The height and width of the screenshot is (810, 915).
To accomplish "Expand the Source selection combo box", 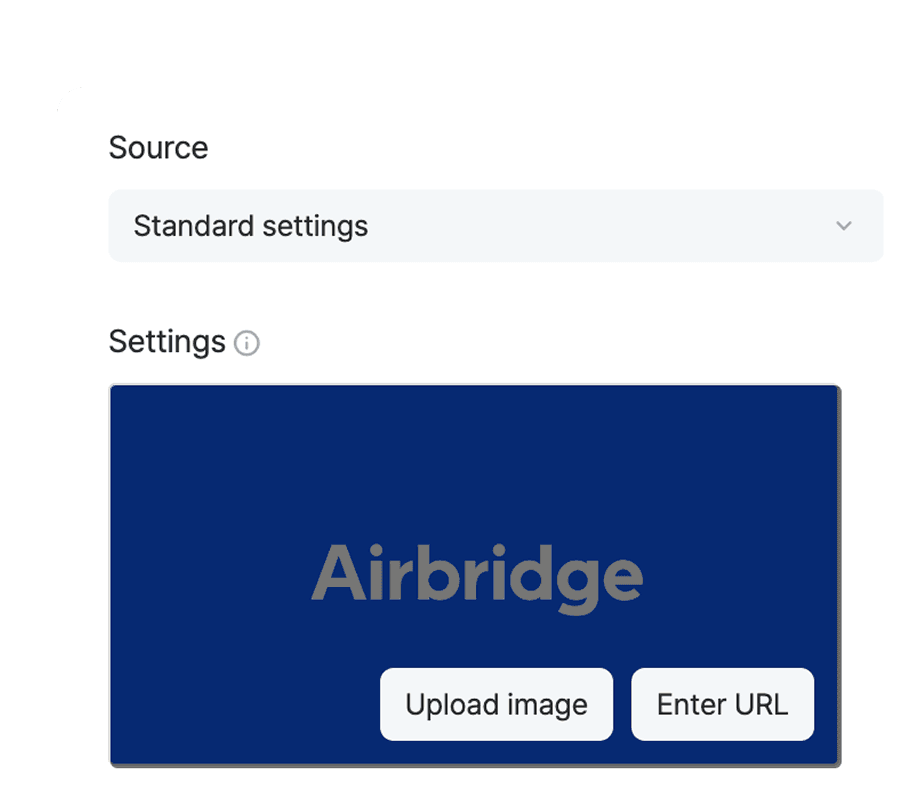I will tap(496, 226).
